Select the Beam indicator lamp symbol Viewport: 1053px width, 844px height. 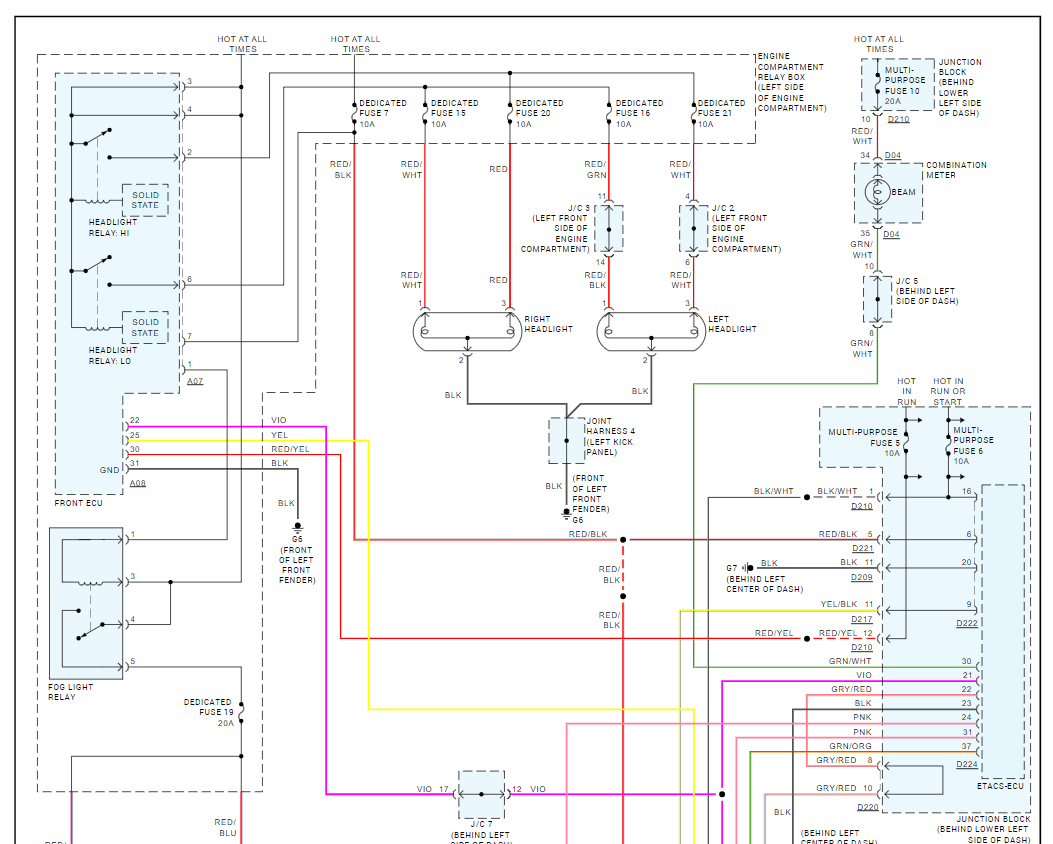(x=877, y=192)
